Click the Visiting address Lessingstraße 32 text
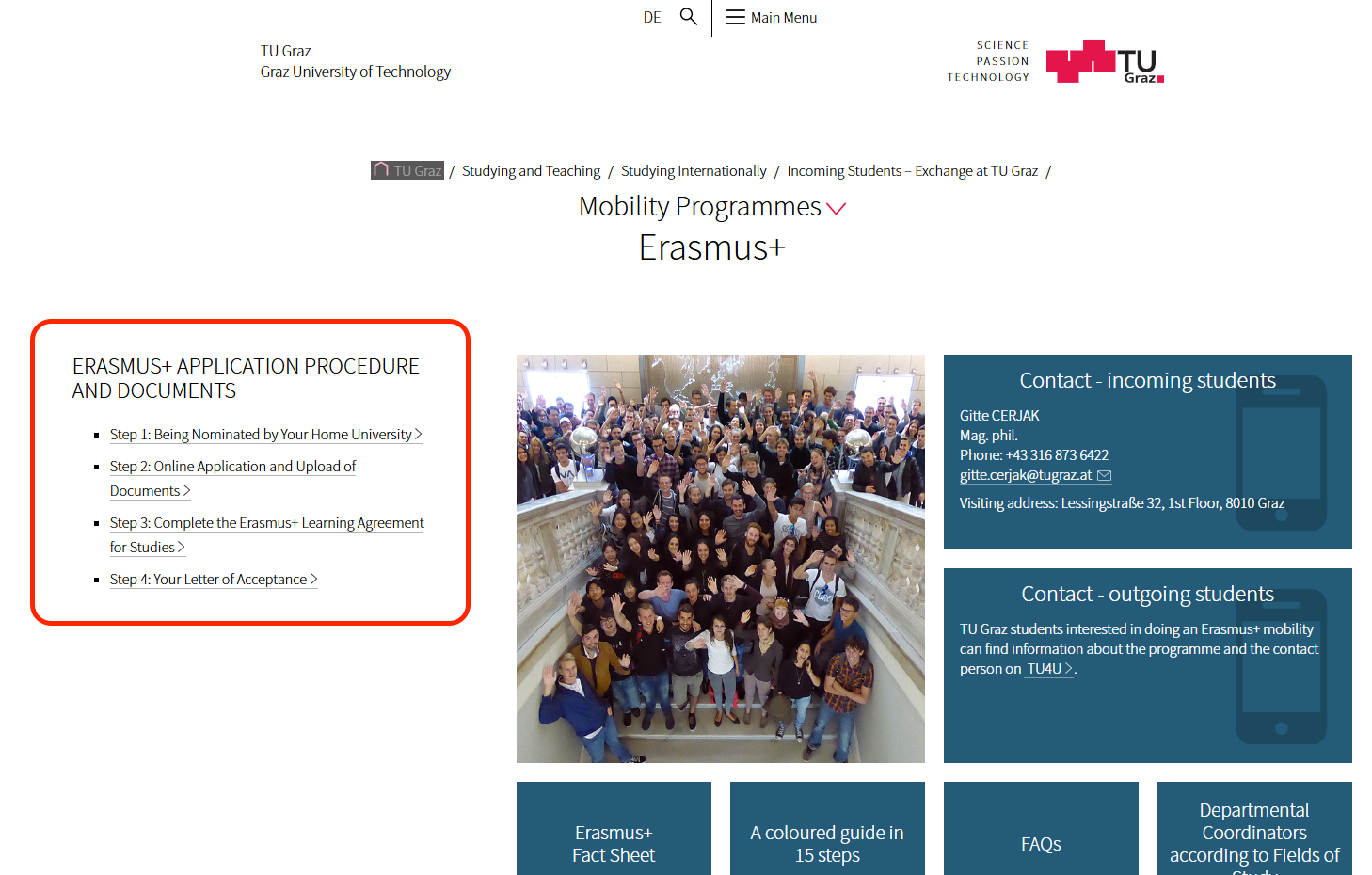 (x=1122, y=502)
